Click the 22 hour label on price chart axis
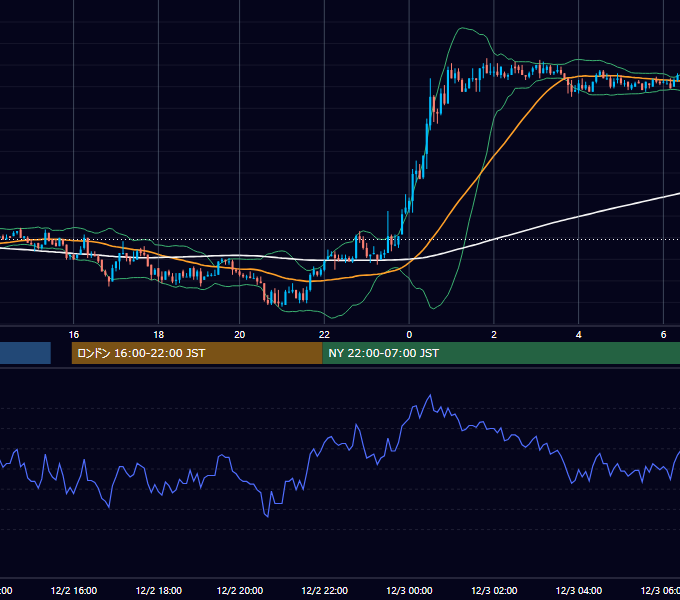The image size is (680, 600). (324, 335)
